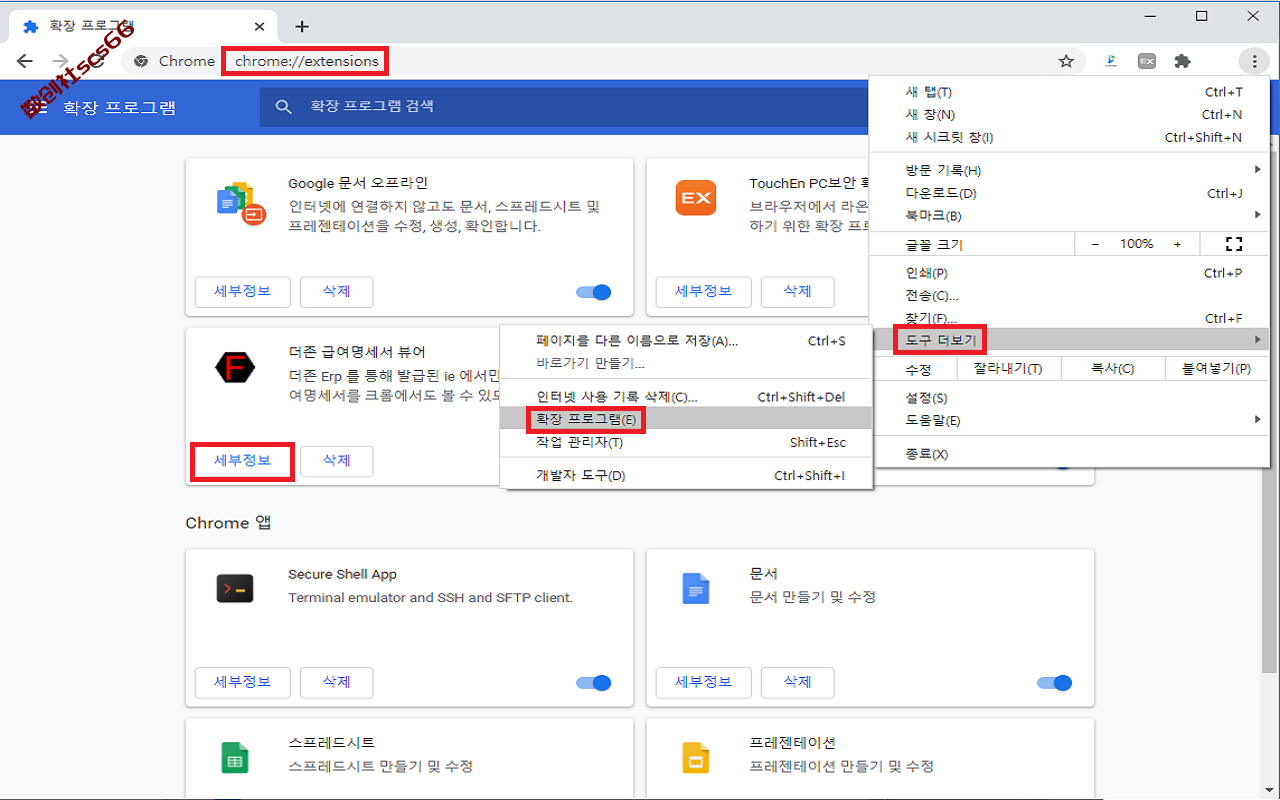Image resolution: width=1280 pixels, height=800 pixels.
Task: Click the green Sheets app icon
Action: pos(235,758)
